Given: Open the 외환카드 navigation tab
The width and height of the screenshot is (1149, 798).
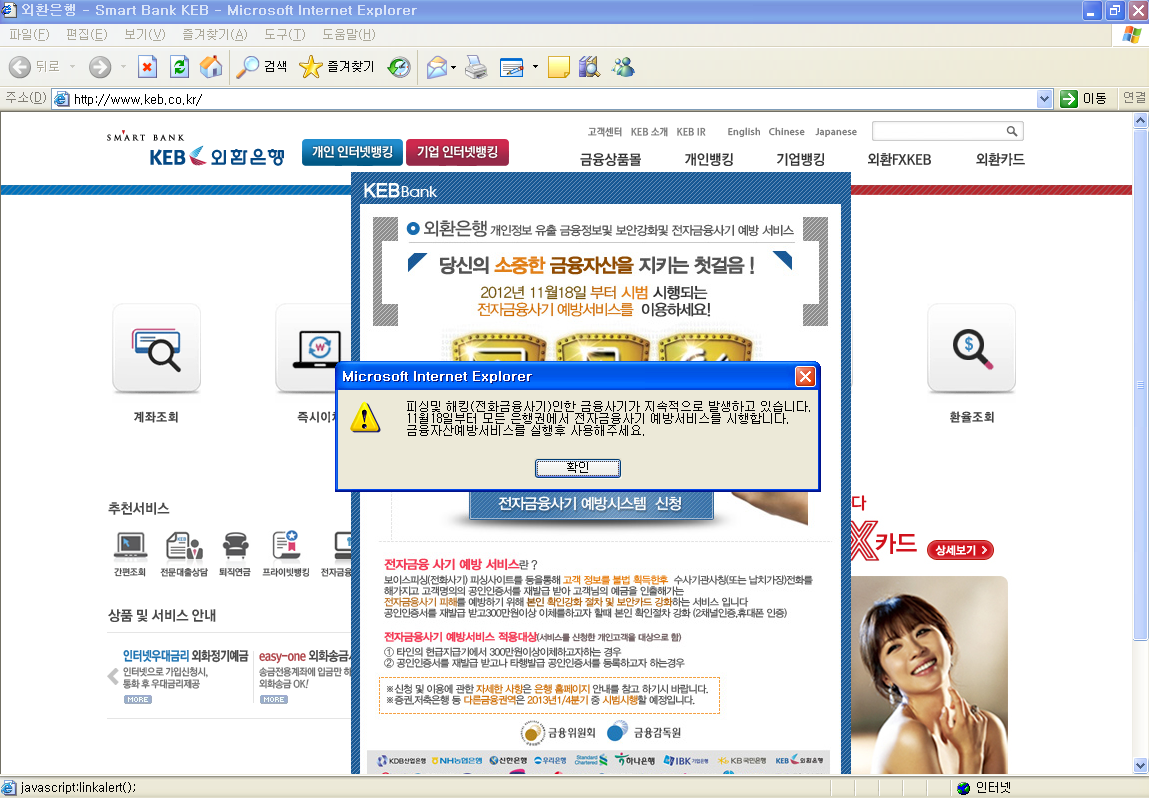Looking at the screenshot, I should 1000,159.
